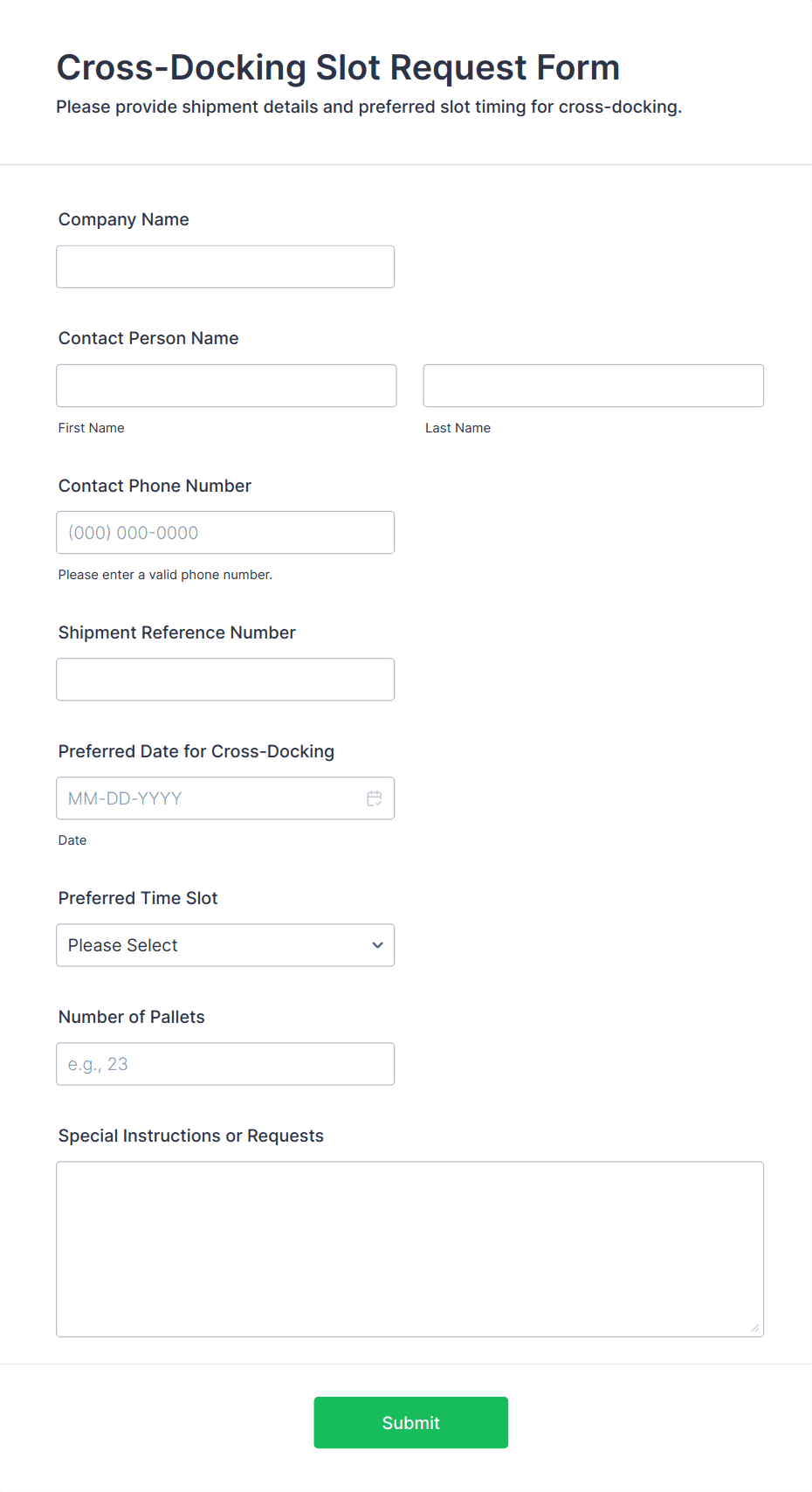Viewport: 812px width, 1492px height.
Task: Click the Company Name input field
Action: point(225,266)
